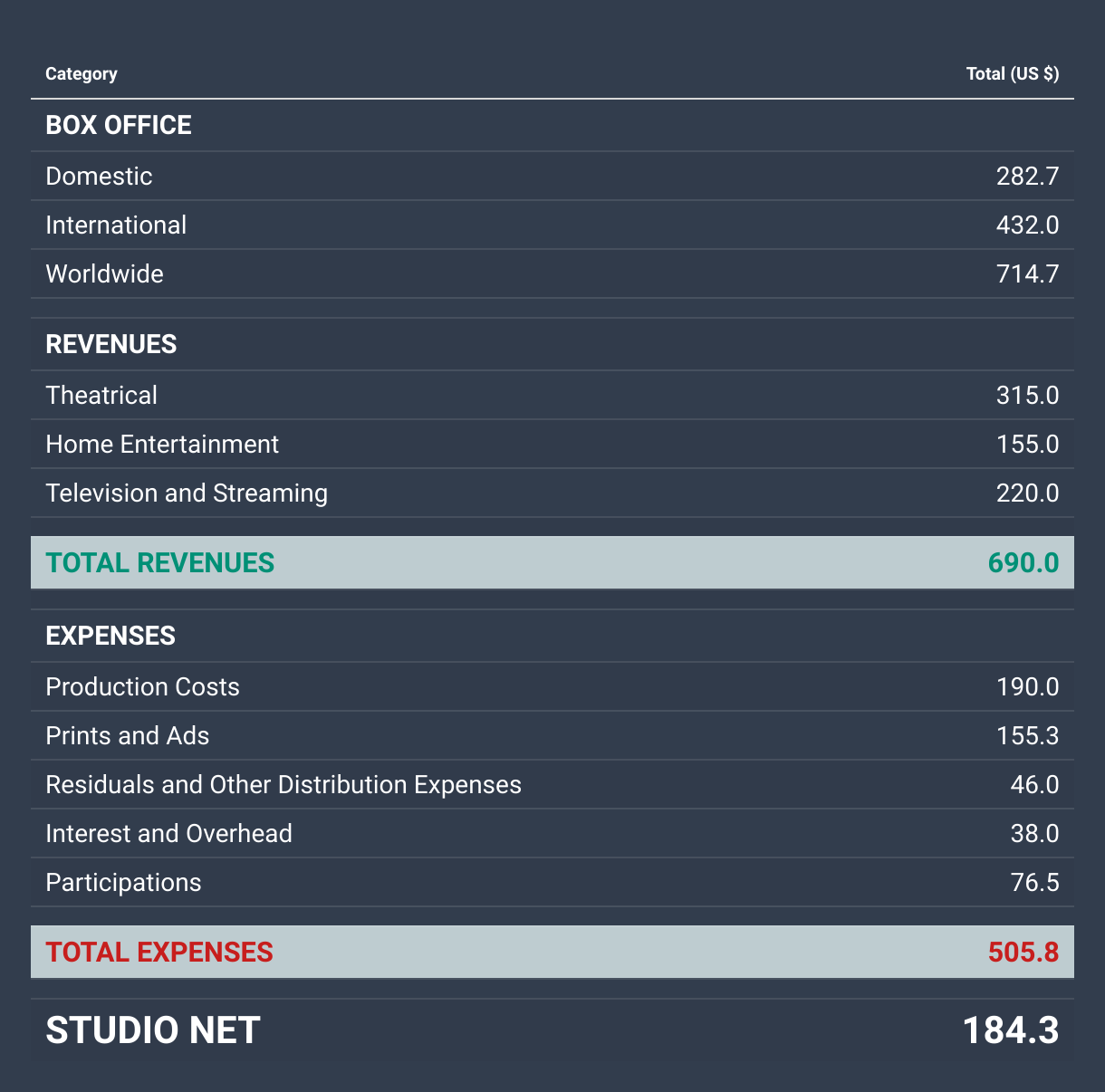This screenshot has width=1105, height=1092.
Task: Click the REVENUES section heading
Action: (111, 344)
